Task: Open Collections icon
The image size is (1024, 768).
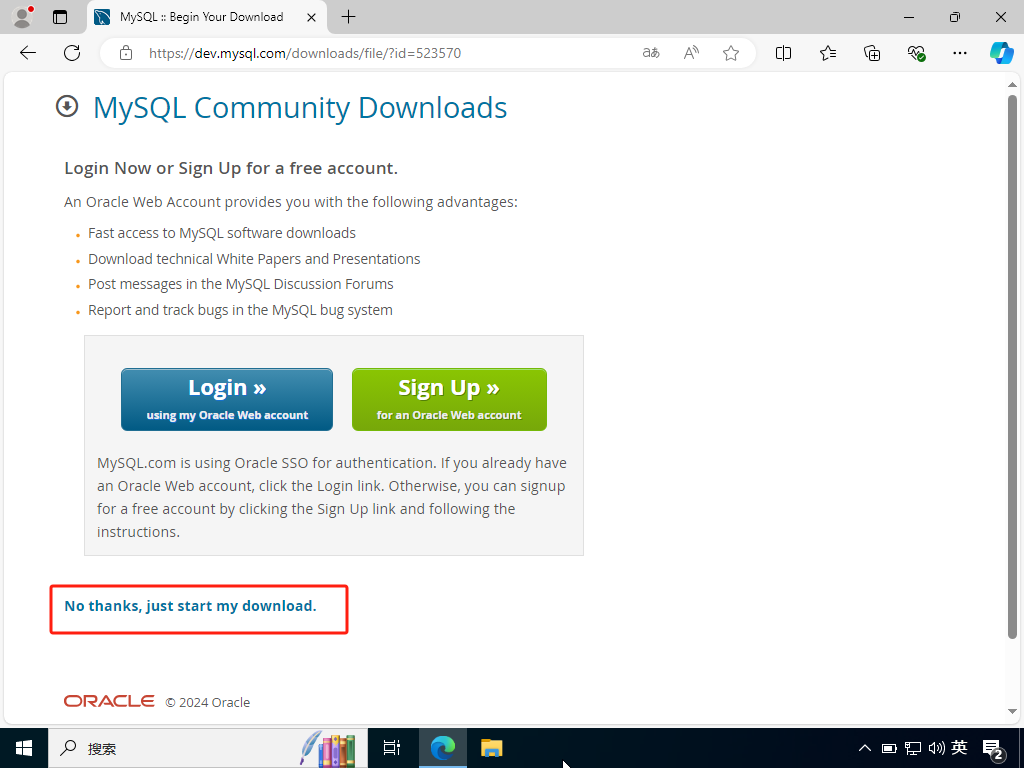Action: tap(872, 53)
